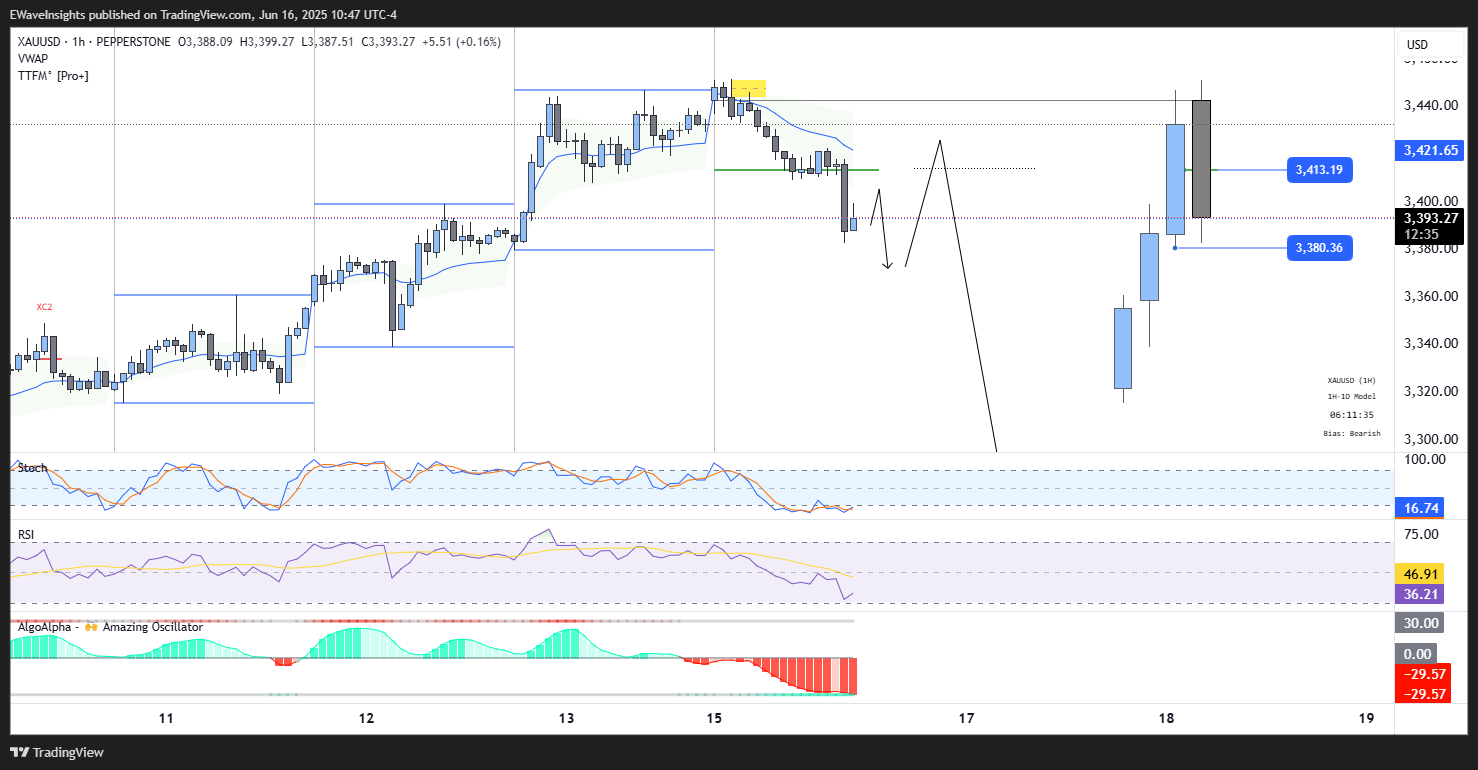This screenshot has width=1478, height=770.
Task: Click the 3,300.00 price axis label
Action: (x=1430, y=439)
